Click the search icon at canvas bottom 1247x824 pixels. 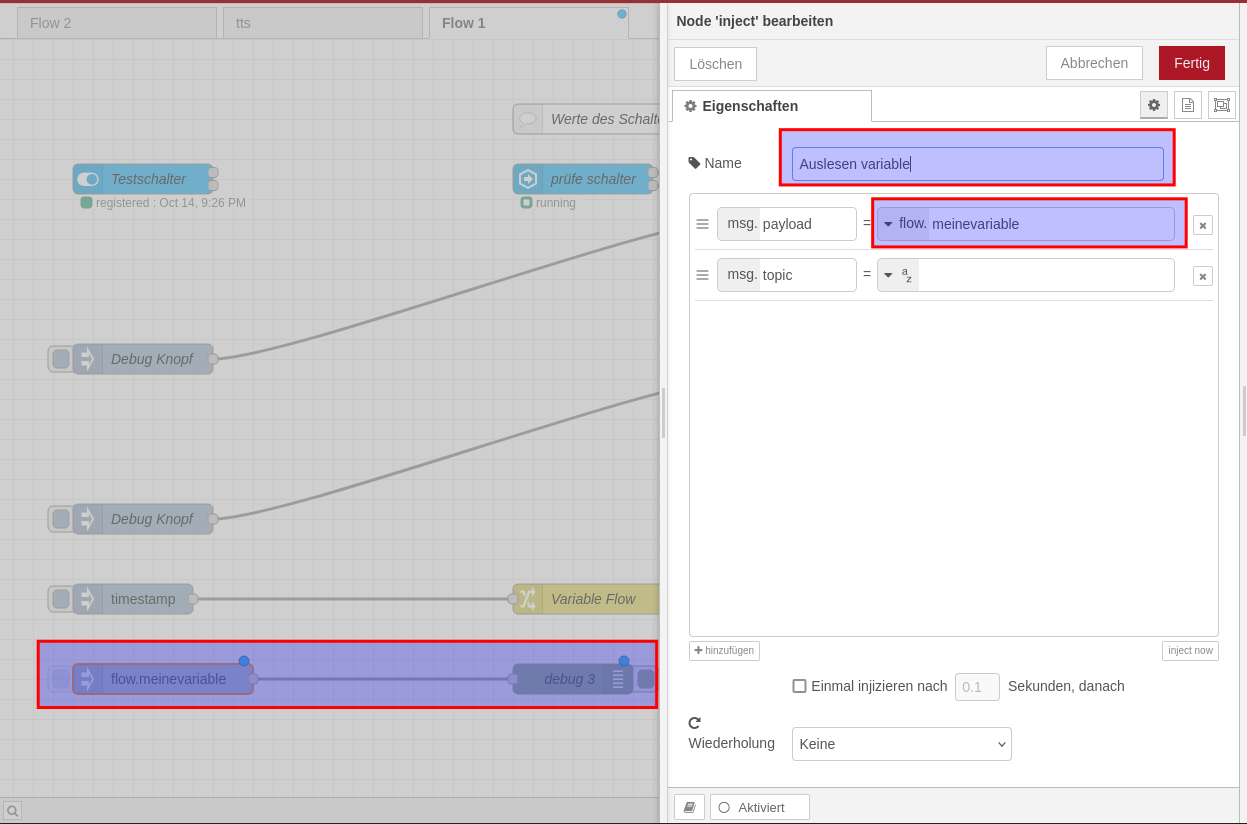12,810
